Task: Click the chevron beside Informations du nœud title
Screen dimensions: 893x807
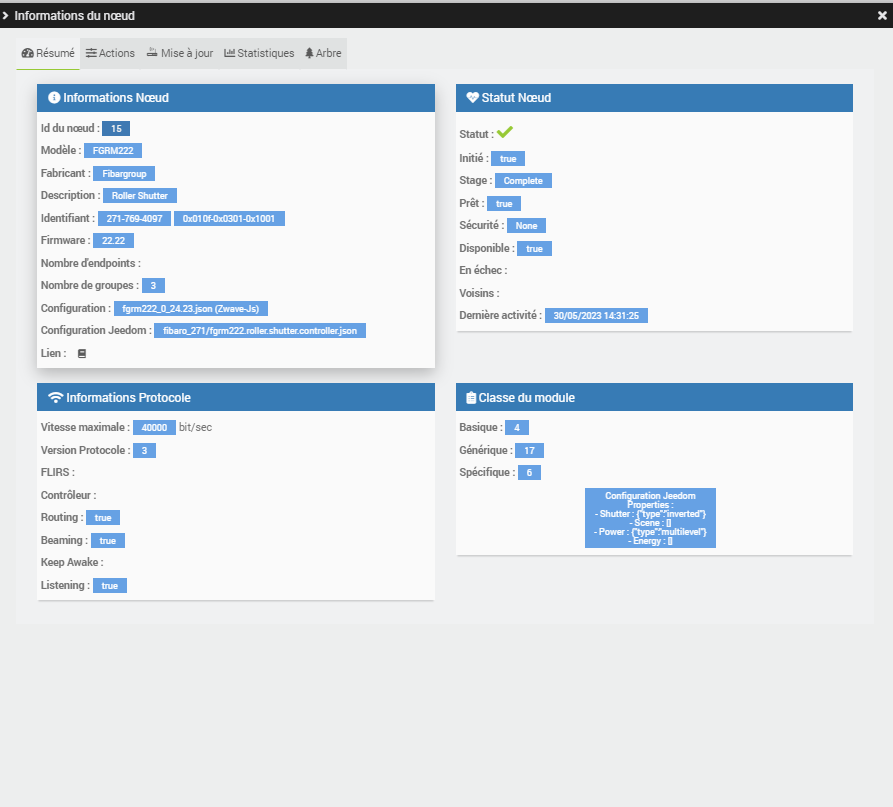Action: (x=6, y=16)
